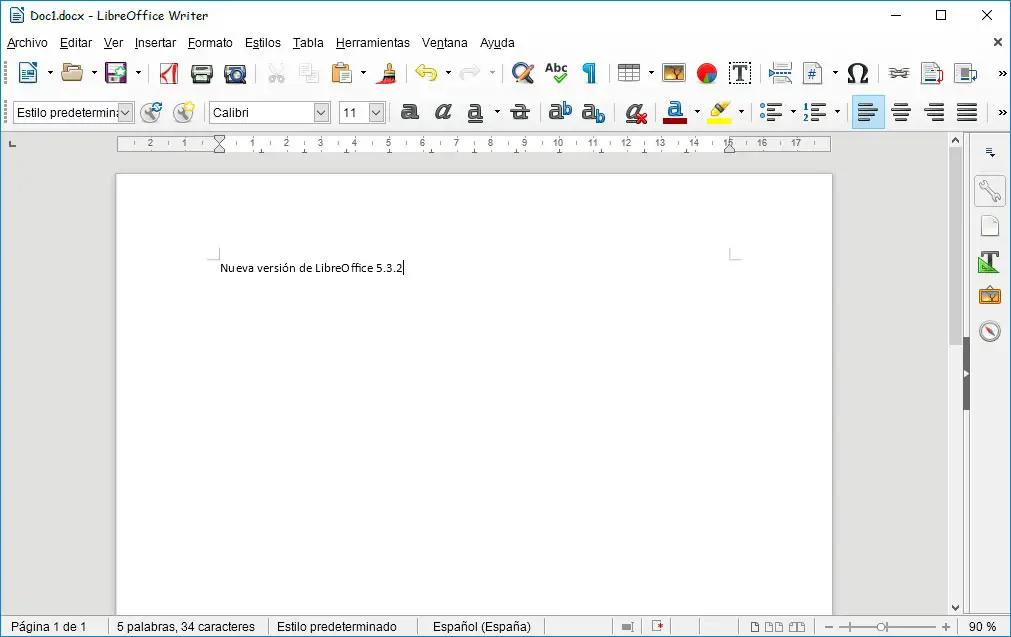Screen dimensions: 1011x637
Task: Clear direct formatting
Action: (x=636, y=113)
